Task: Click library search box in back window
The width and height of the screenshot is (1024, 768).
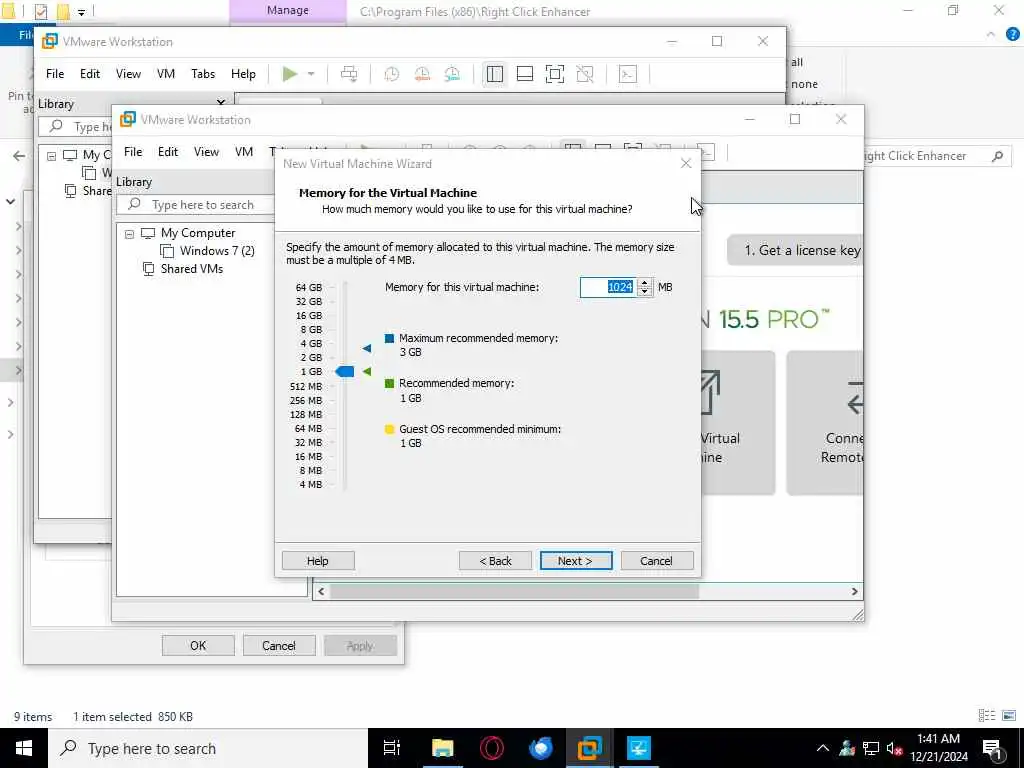Action: click(x=76, y=127)
